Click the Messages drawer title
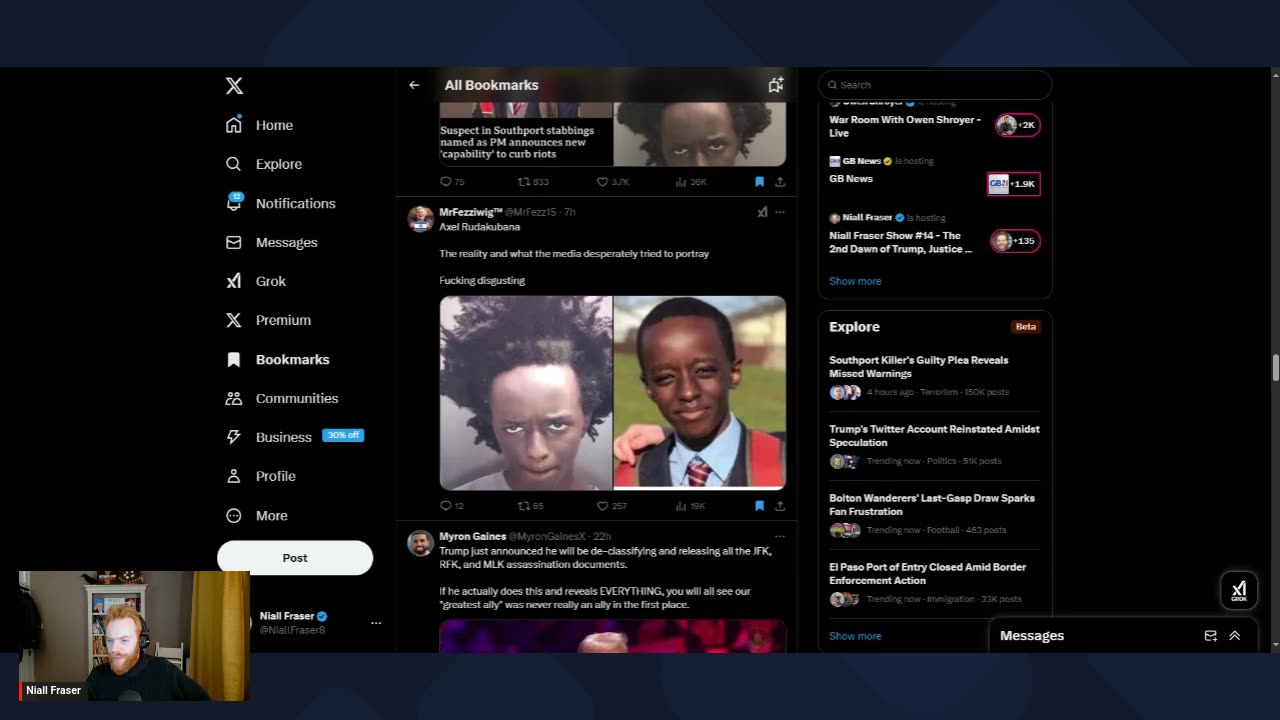The height and width of the screenshot is (720, 1280). click(x=1032, y=636)
